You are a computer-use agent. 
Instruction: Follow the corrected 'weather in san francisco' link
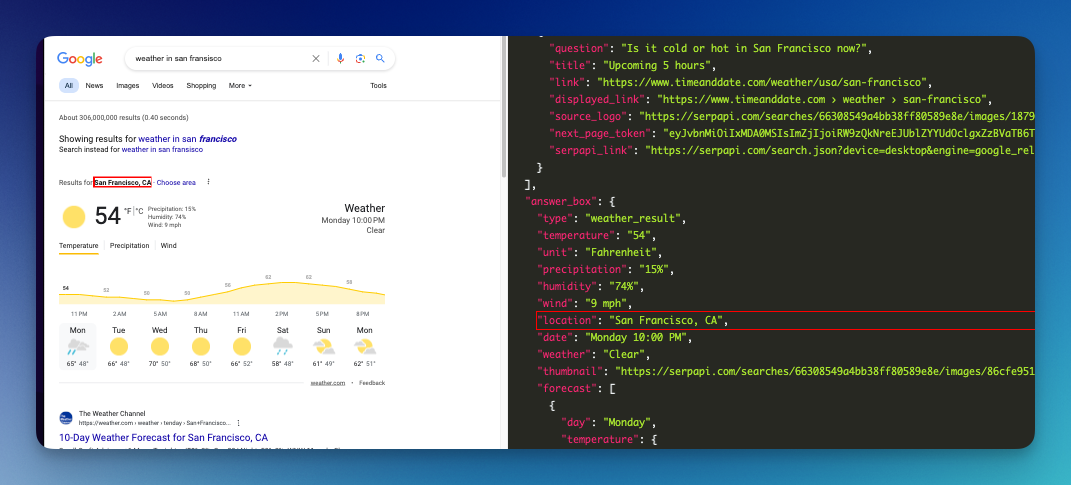[x=188, y=139]
